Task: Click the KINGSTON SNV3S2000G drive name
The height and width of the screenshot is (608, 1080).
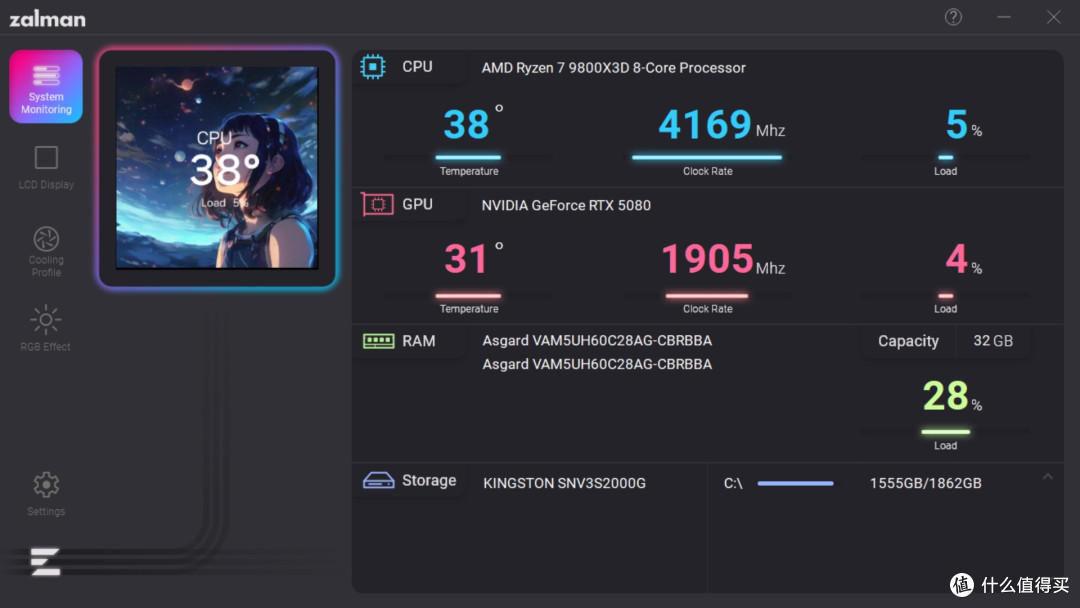Action: tap(564, 483)
